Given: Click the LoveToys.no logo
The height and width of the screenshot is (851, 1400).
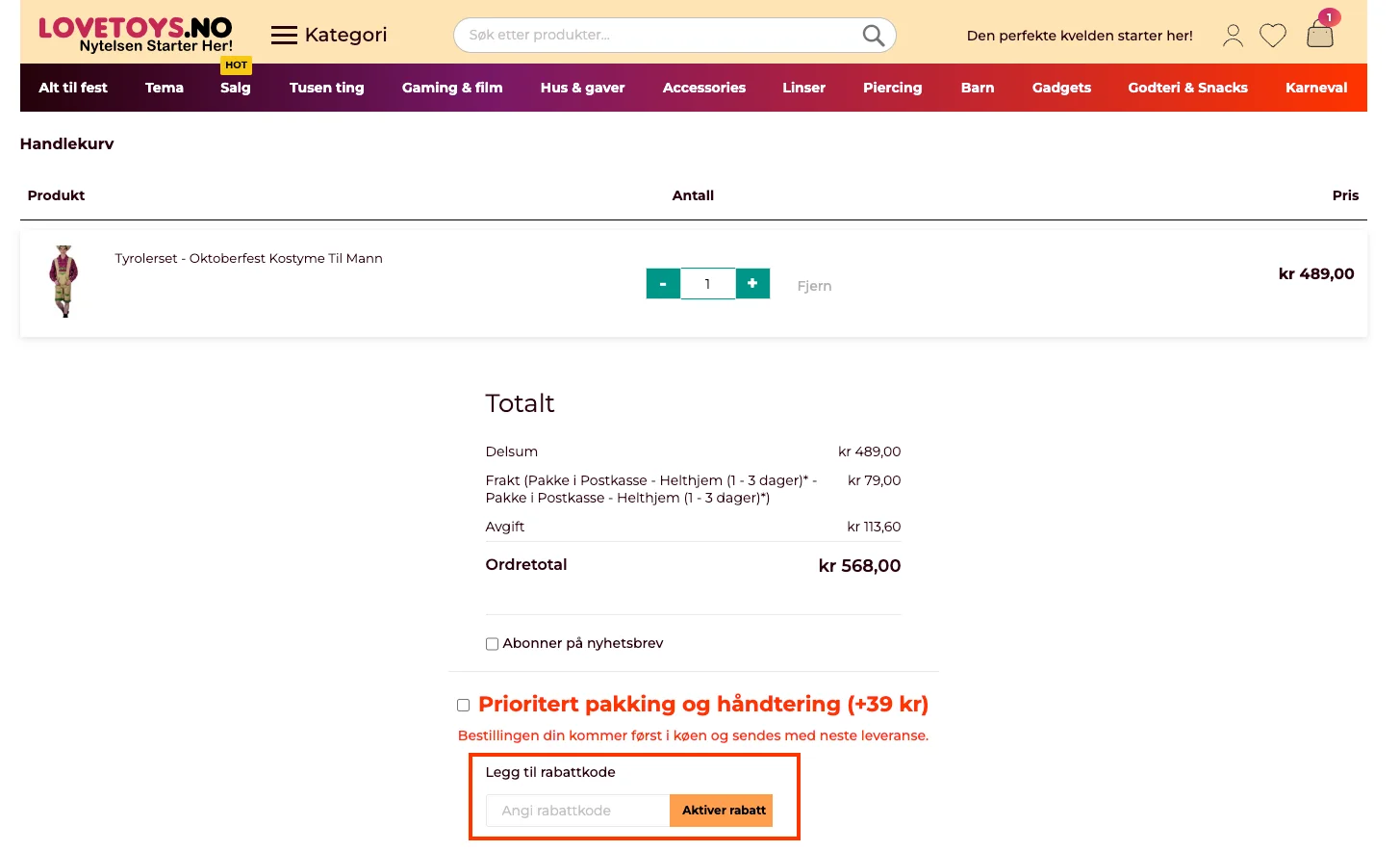Looking at the screenshot, I should pos(135,35).
